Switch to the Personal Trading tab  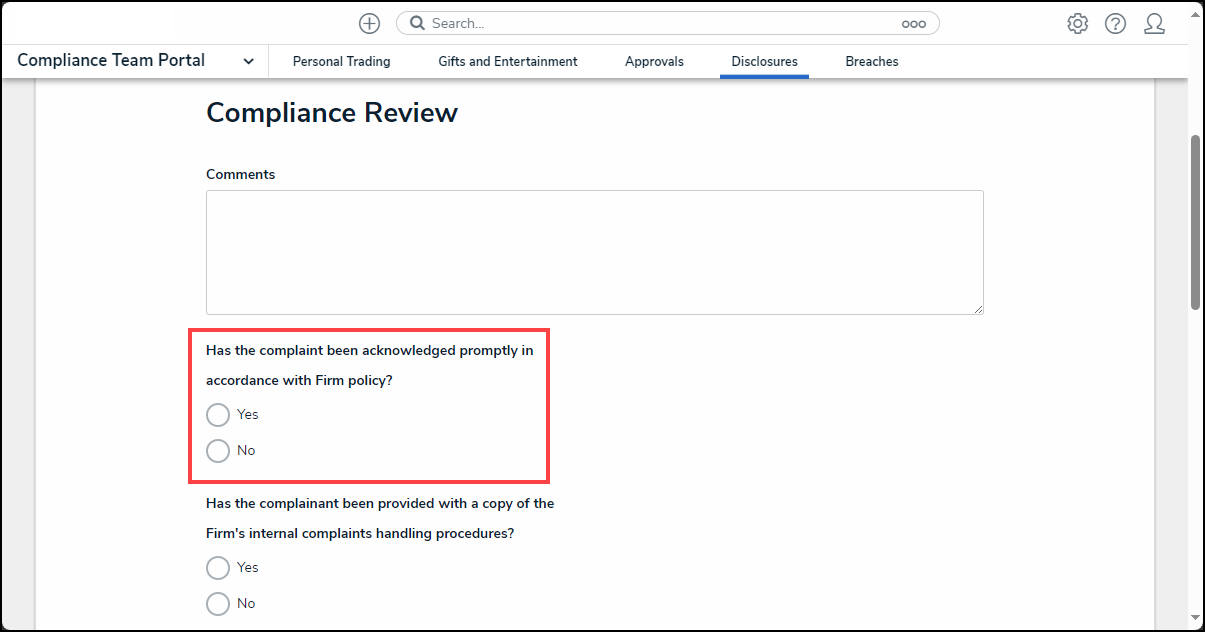pos(341,62)
